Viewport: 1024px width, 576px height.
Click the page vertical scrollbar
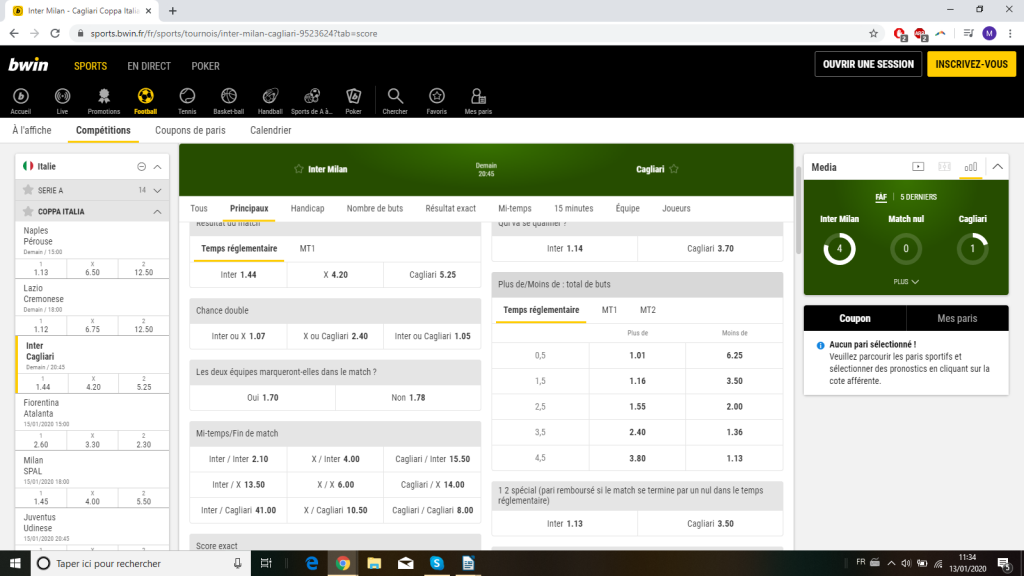click(x=797, y=210)
